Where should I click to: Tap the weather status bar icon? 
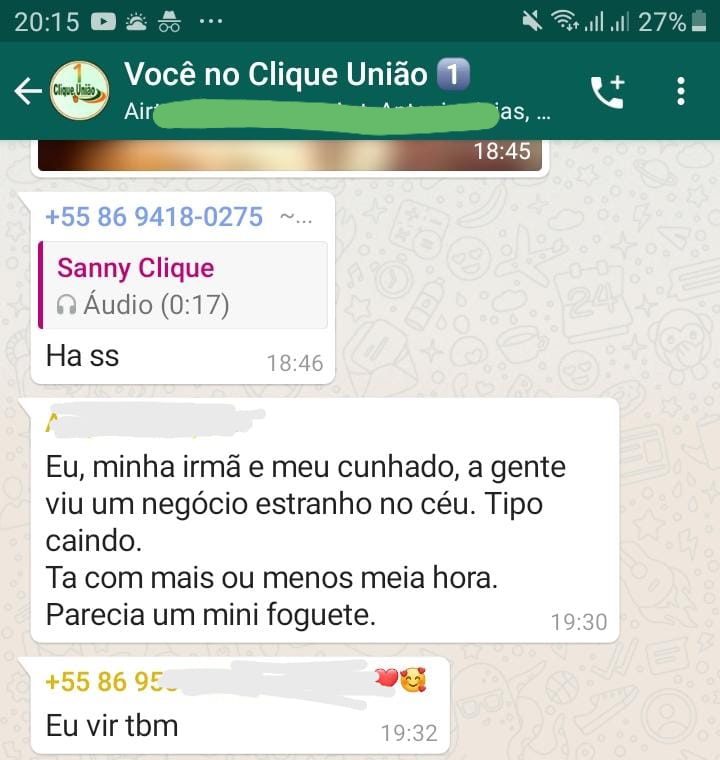coord(136,22)
